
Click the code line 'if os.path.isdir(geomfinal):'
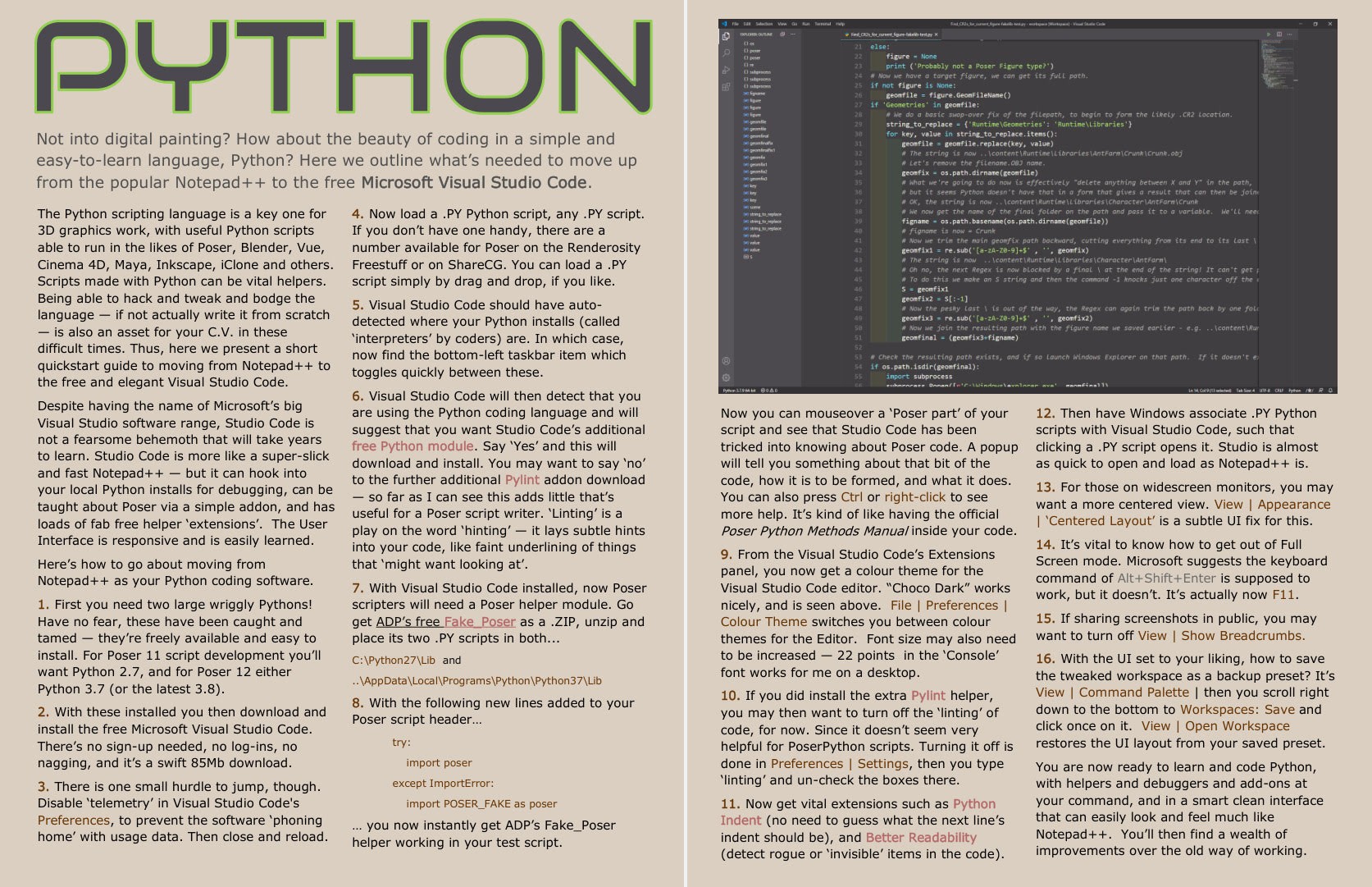[x=923, y=367]
